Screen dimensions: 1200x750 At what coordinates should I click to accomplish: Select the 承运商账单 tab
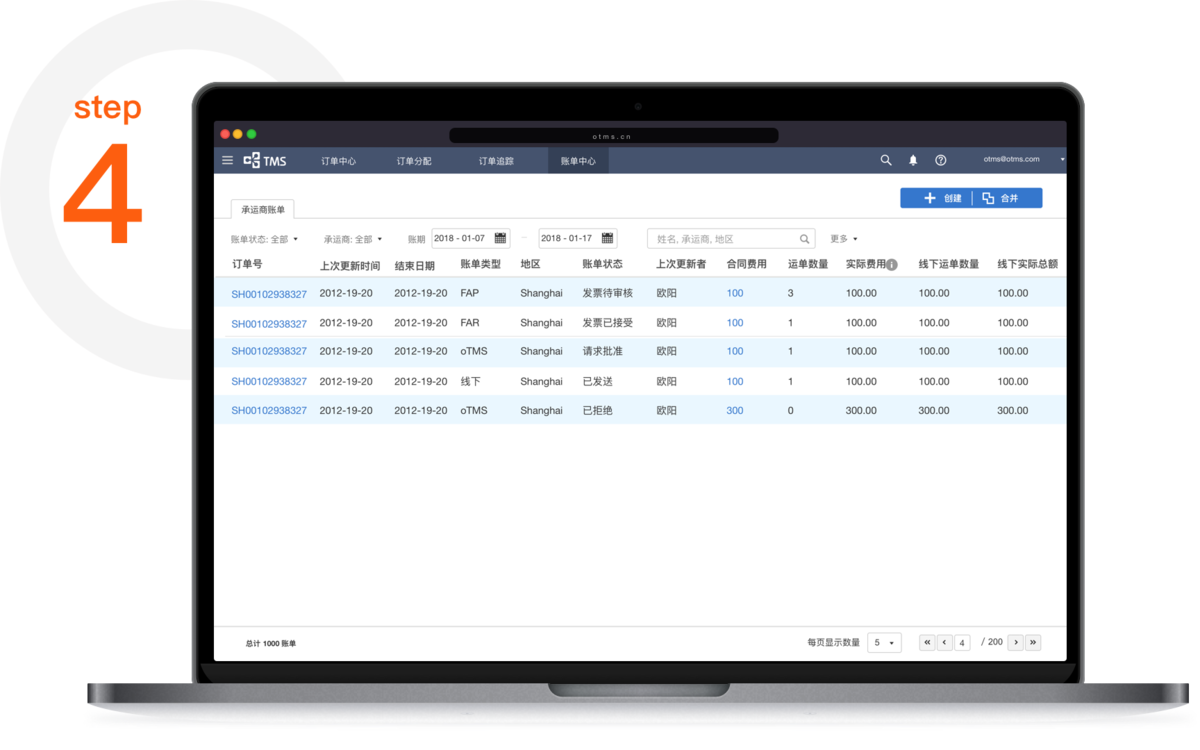(263, 210)
